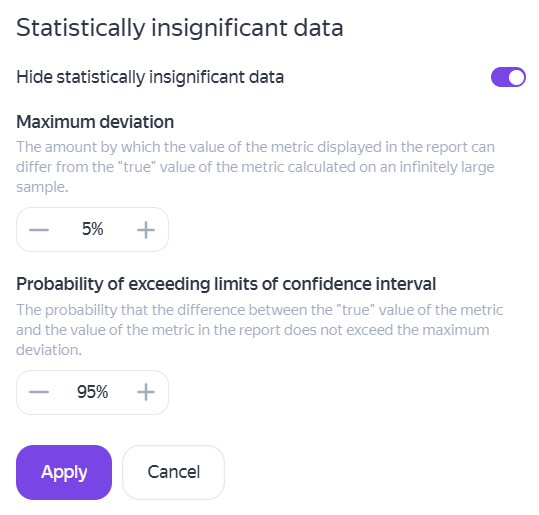Raise the confidence probability using plus icon
This screenshot has height=515, width=539.
[x=146, y=392]
